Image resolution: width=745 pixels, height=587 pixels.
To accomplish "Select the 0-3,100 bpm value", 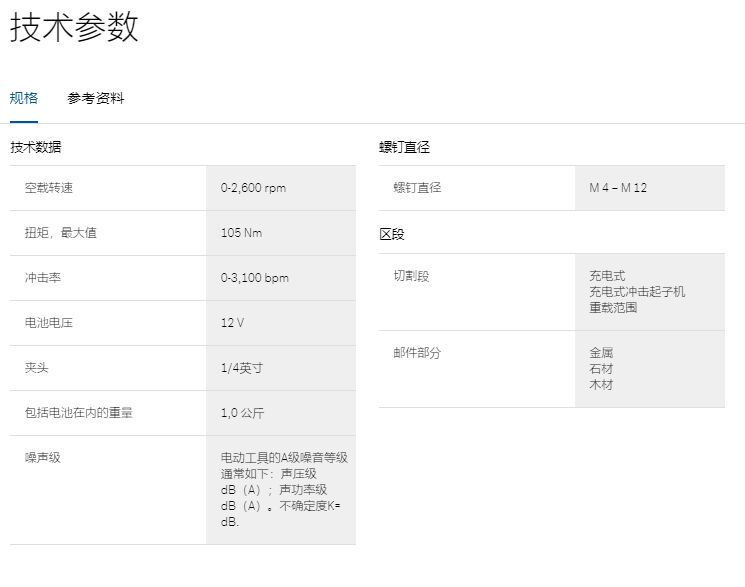I will point(254,278).
